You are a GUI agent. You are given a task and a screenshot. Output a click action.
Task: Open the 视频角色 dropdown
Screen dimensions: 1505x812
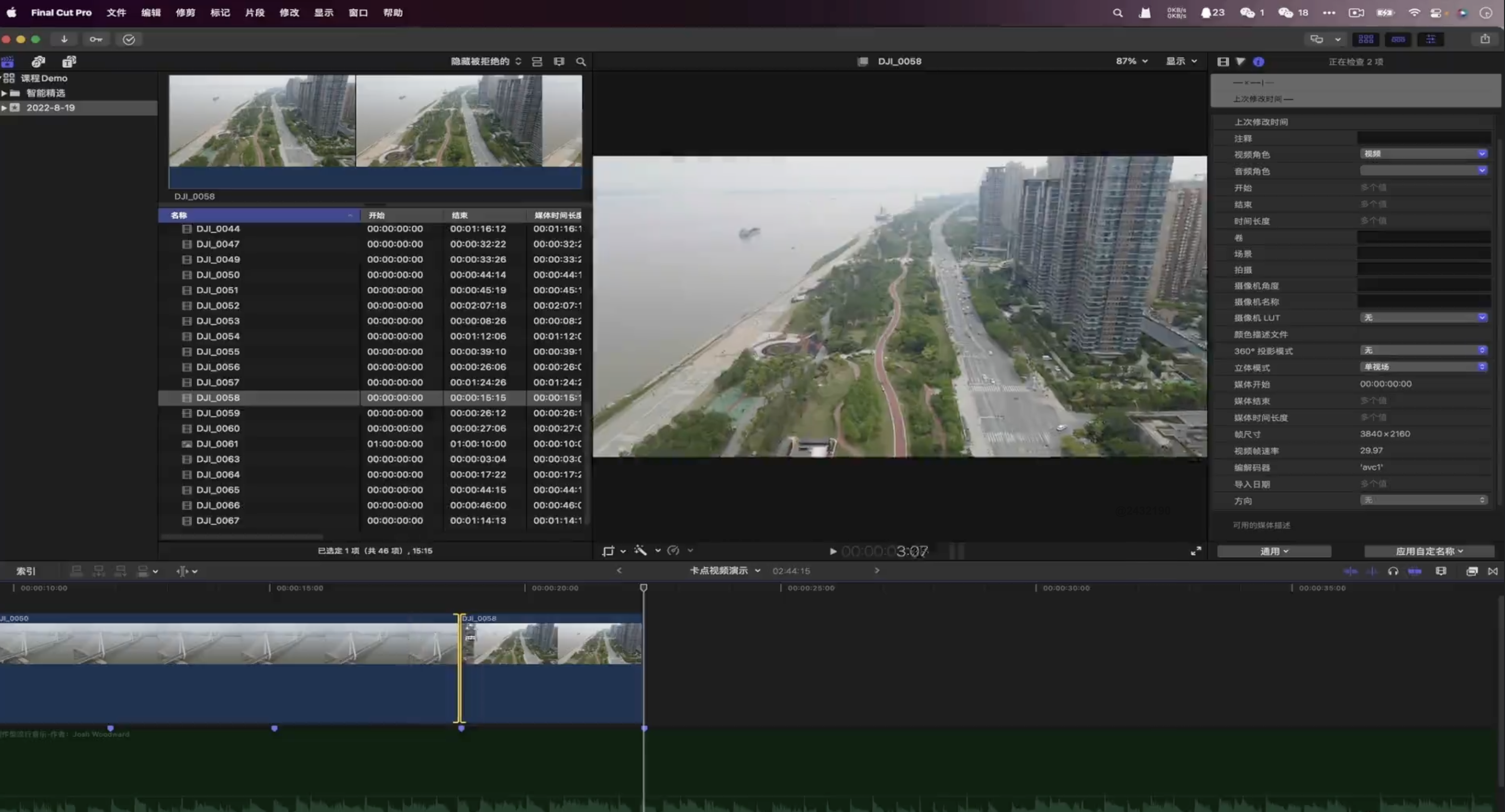[x=1423, y=153]
